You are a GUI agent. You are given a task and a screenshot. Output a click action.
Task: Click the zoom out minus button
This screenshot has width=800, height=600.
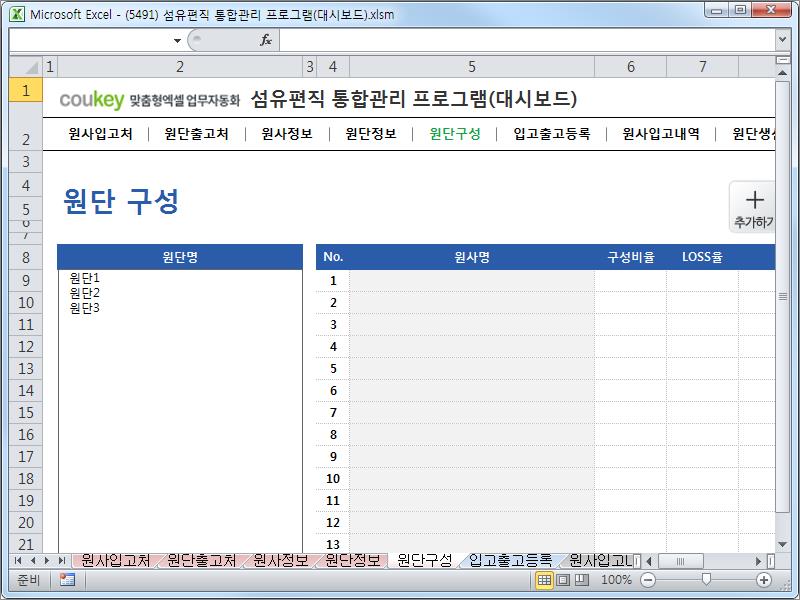[648, 580]
